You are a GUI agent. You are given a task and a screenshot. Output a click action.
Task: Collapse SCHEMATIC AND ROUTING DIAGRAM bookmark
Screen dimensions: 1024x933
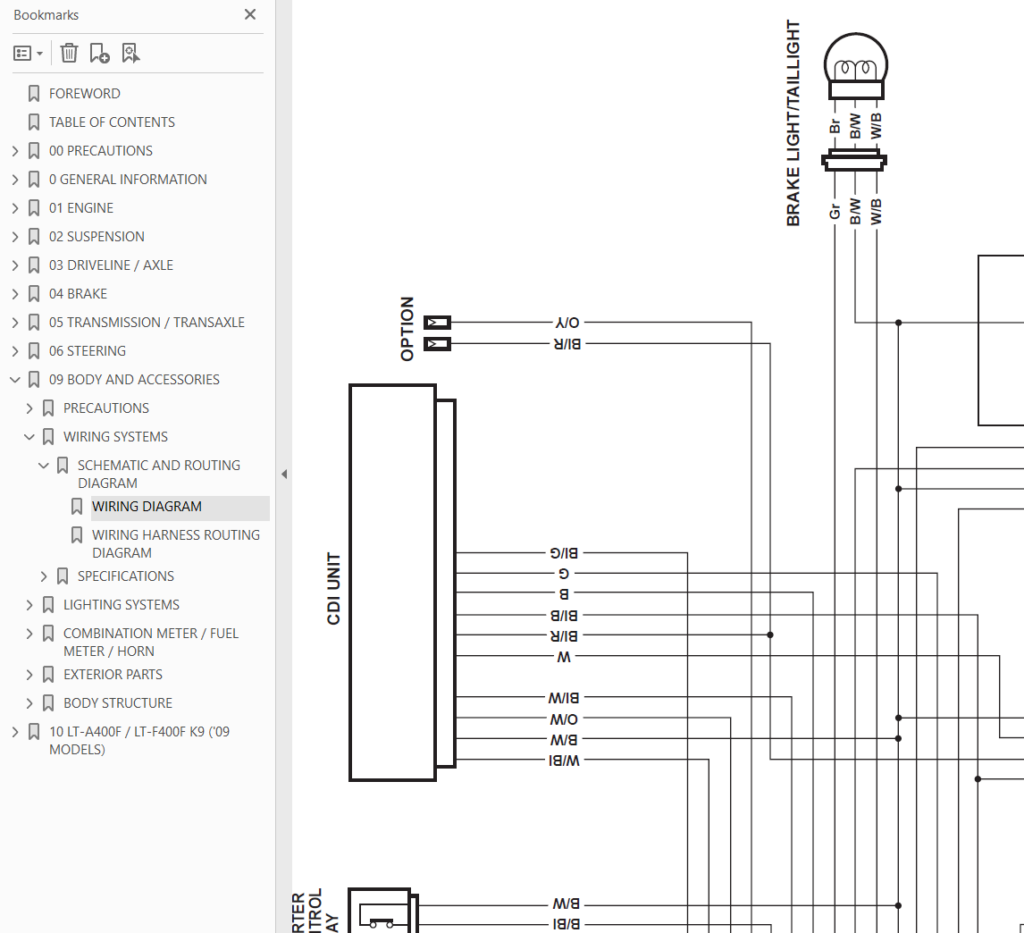44,466
